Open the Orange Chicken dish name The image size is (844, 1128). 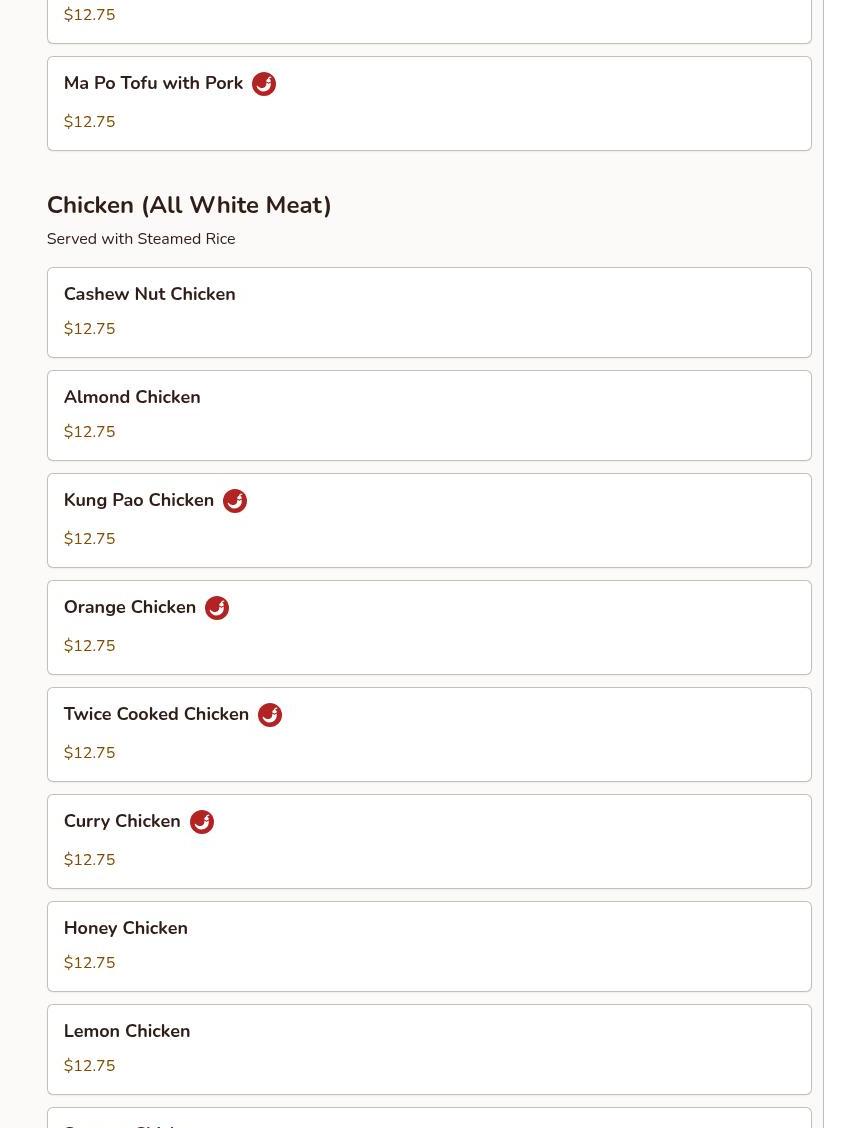coord(130,607)
